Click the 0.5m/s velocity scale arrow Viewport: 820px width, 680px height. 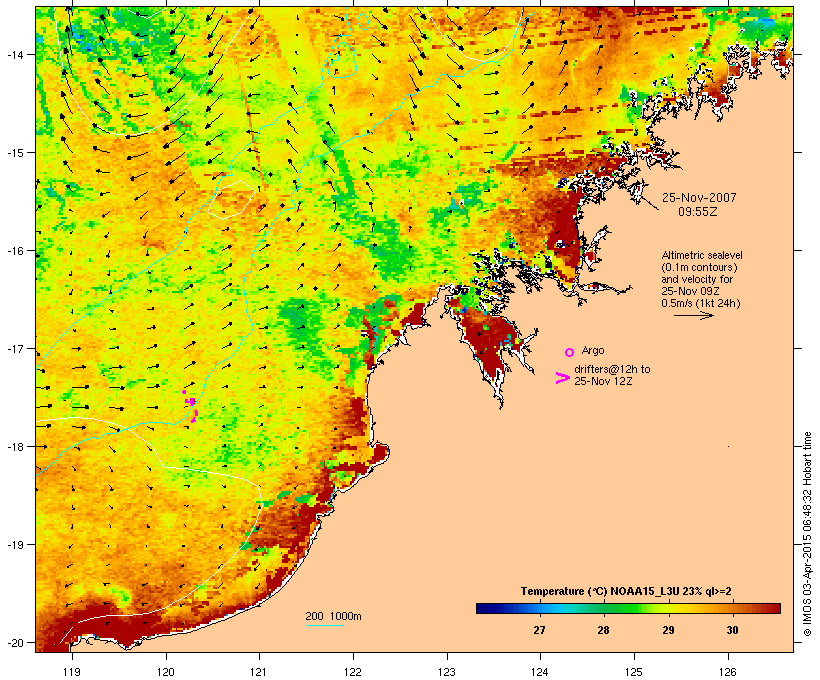tap(693, 315)
